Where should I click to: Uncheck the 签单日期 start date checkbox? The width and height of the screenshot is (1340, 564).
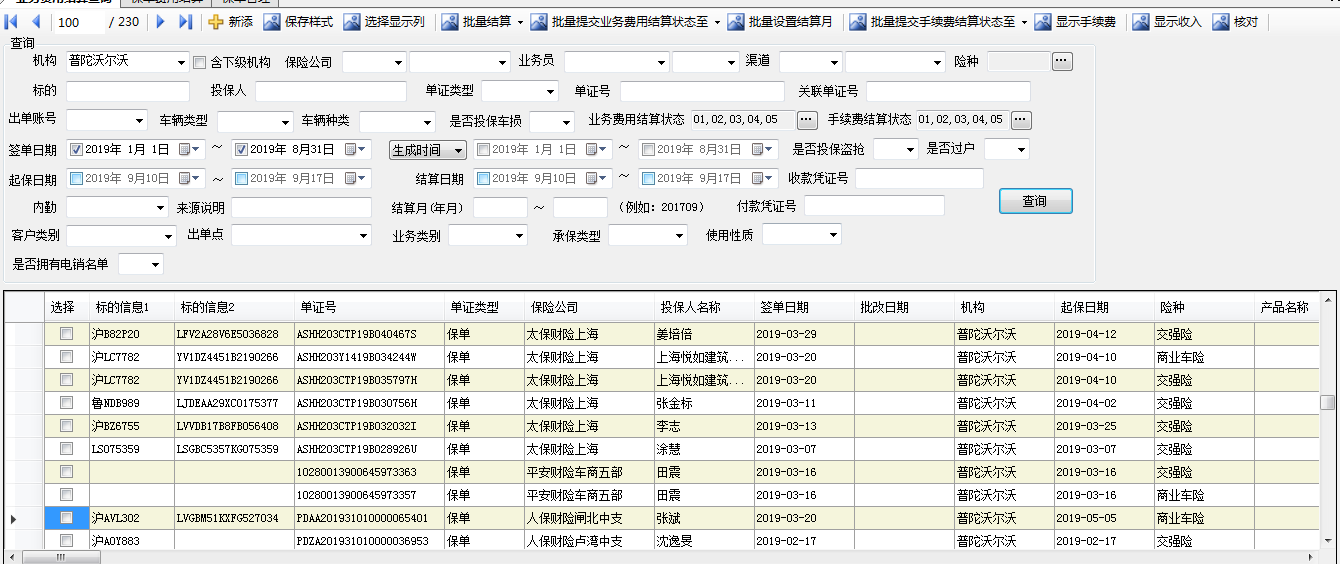click(x=76, y=150)
